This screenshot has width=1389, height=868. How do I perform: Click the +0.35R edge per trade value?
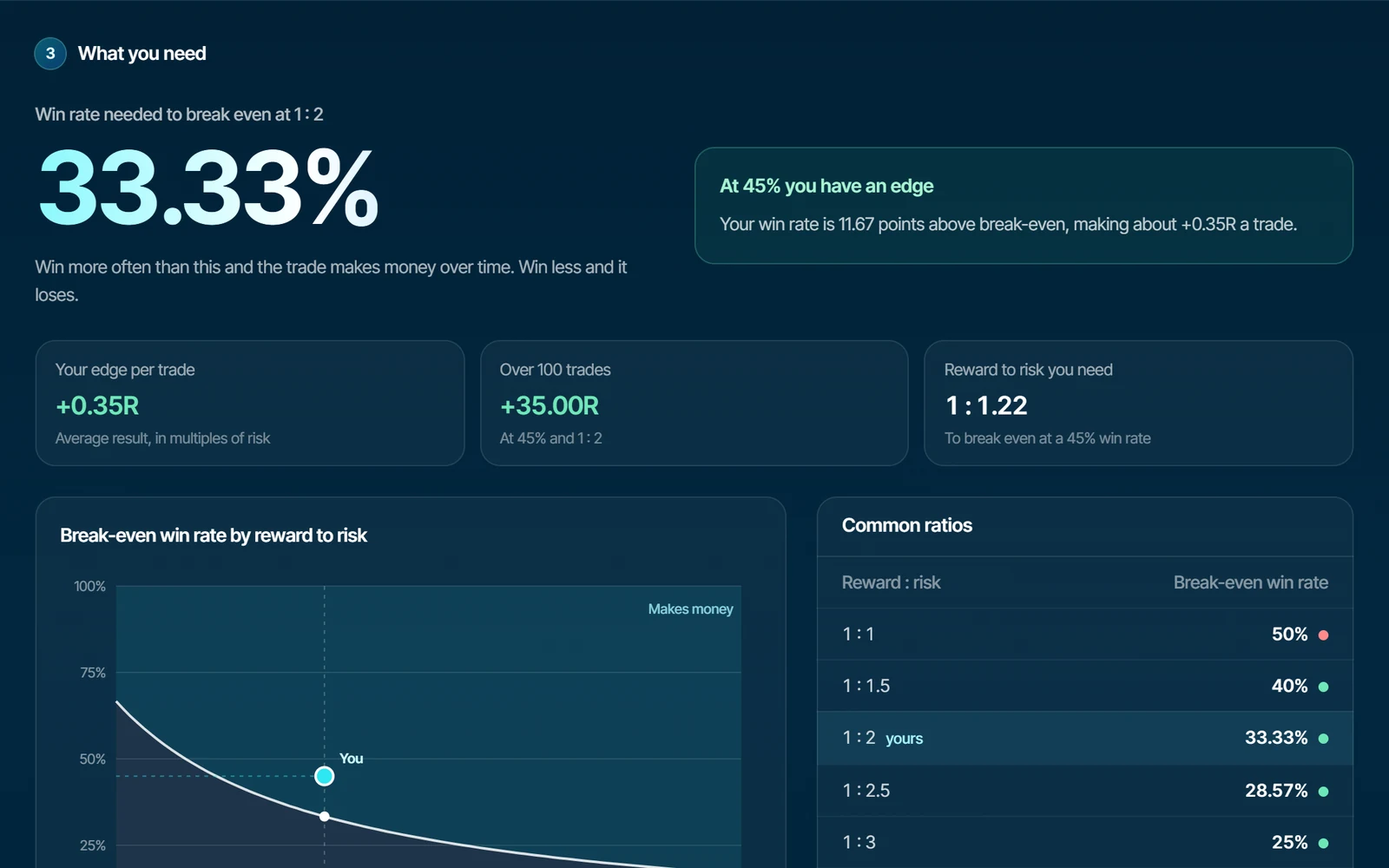97,405
